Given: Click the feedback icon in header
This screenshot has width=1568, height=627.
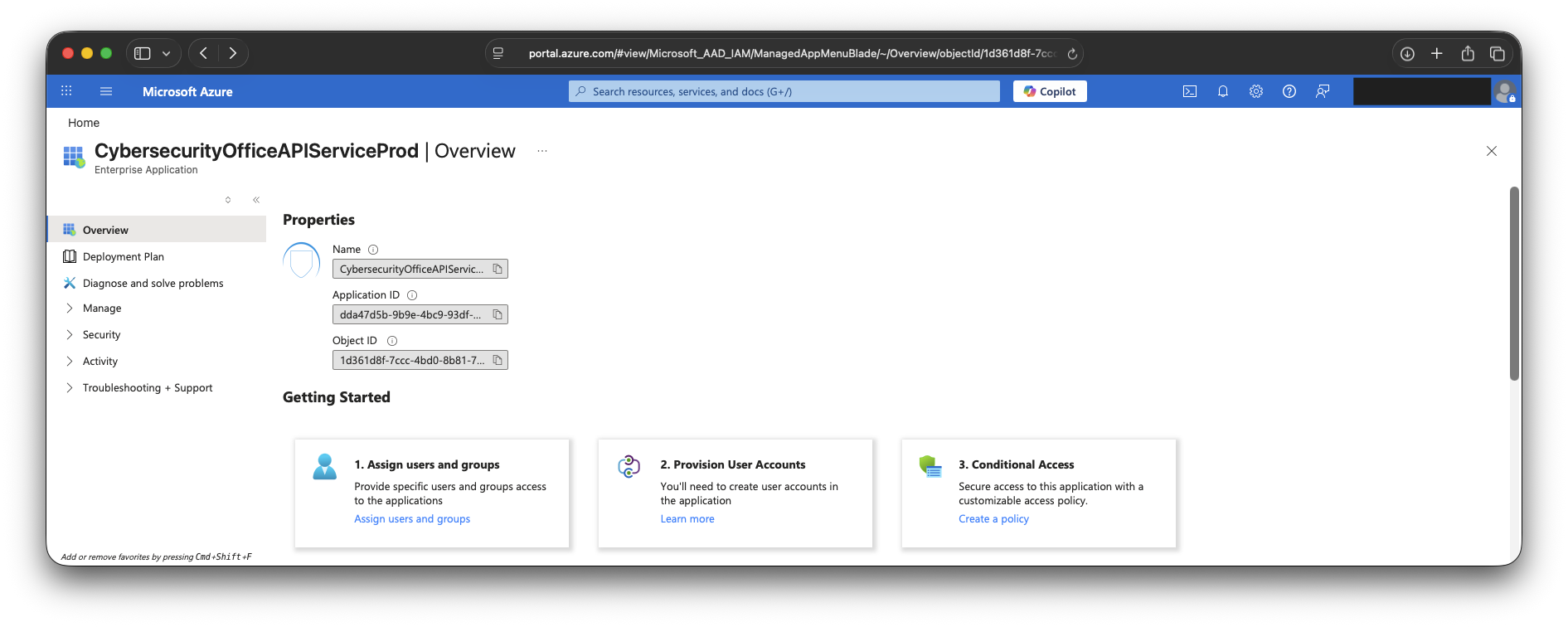Looking at the screenshot, I should click(x=1322, y=91).
